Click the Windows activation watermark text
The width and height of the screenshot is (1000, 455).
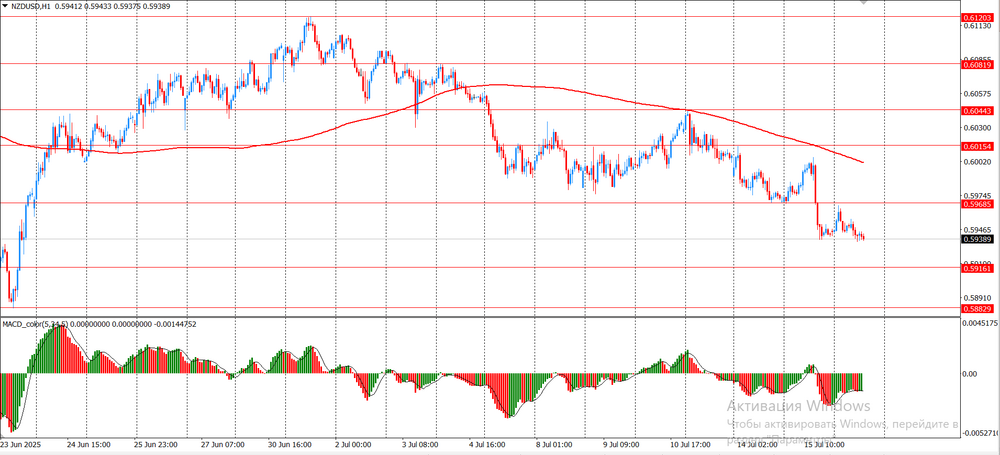point(798,406)
